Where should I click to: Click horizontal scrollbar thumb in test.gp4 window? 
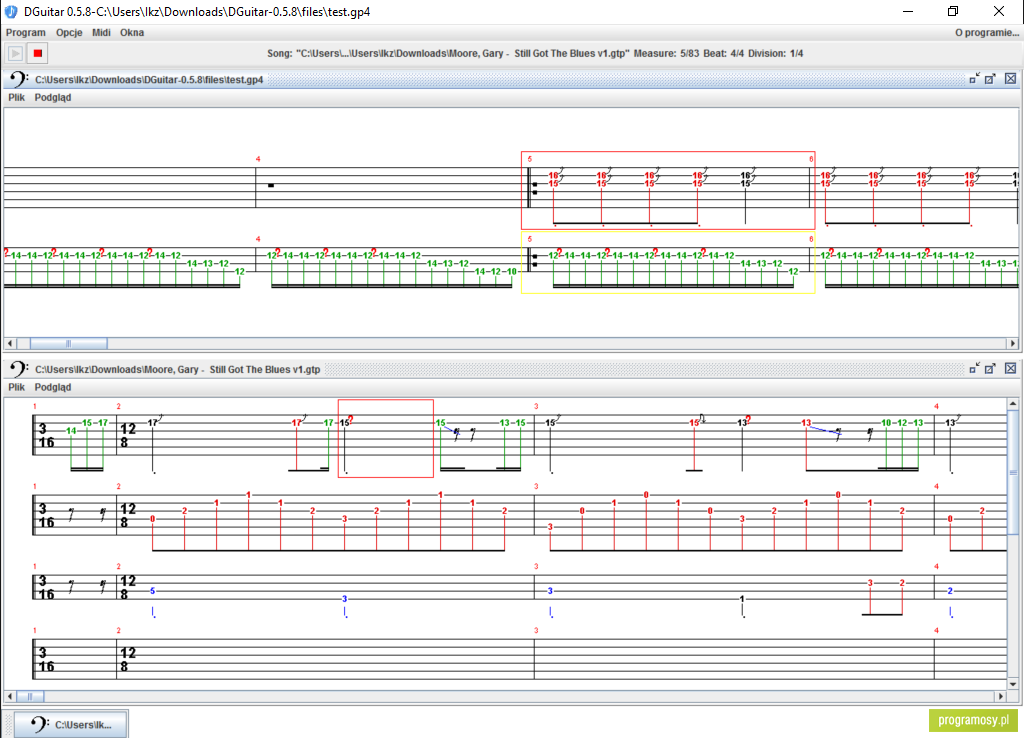(69, 344)
